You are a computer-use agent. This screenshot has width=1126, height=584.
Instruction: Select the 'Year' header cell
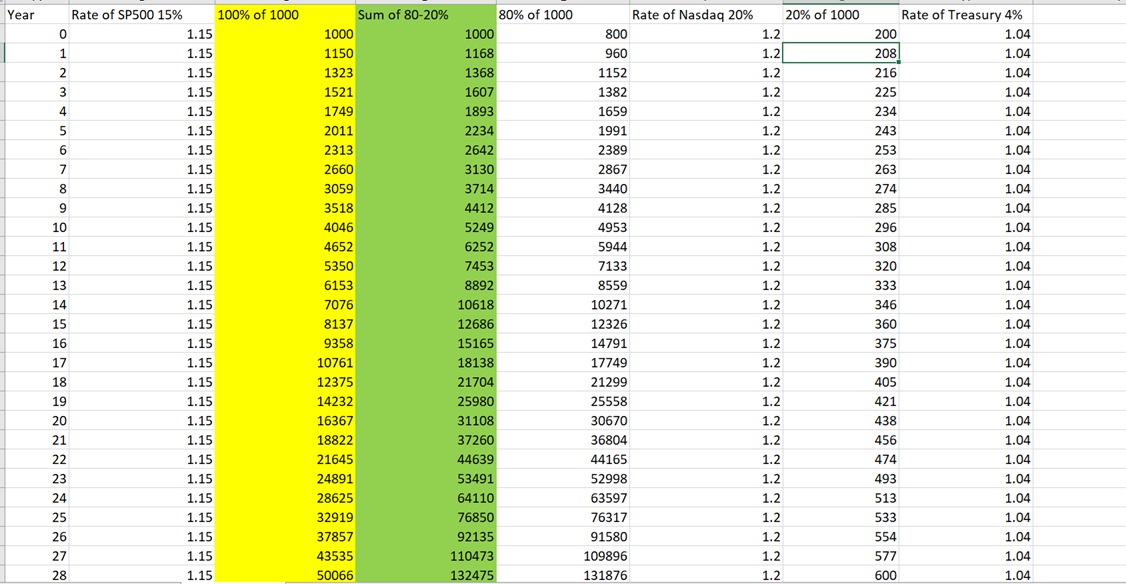[x=34, y=15]
